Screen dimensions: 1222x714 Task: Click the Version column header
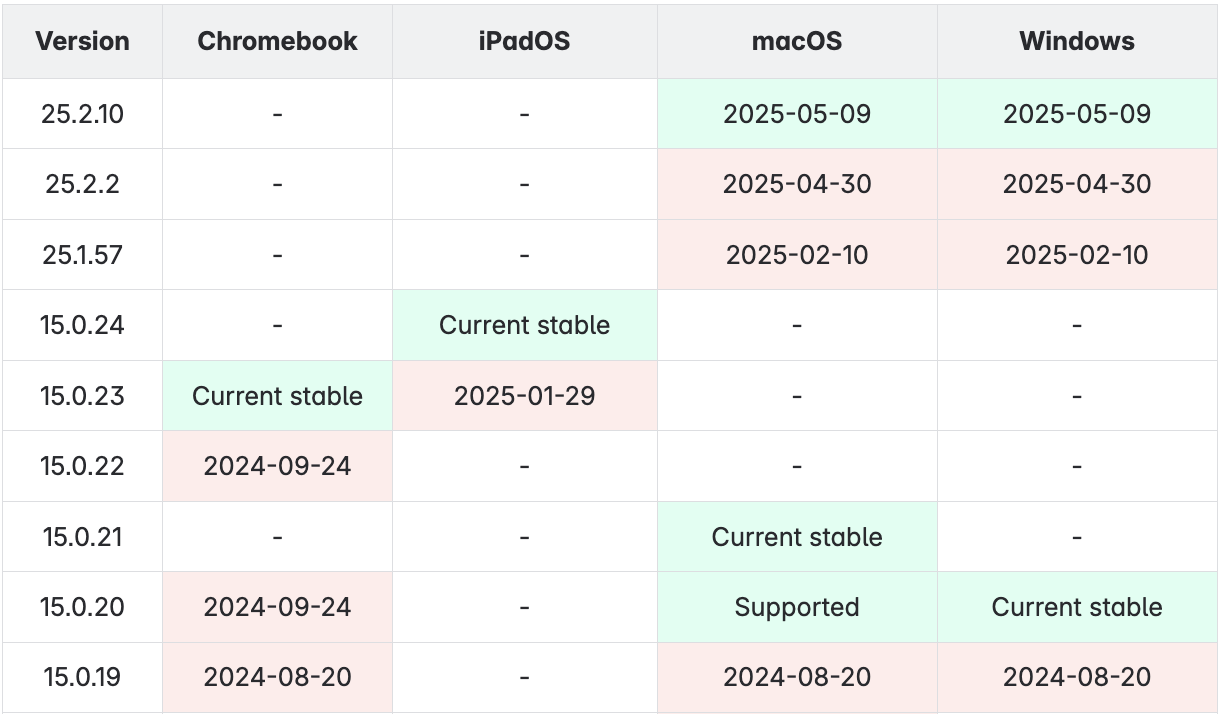(x=83, y=41)
